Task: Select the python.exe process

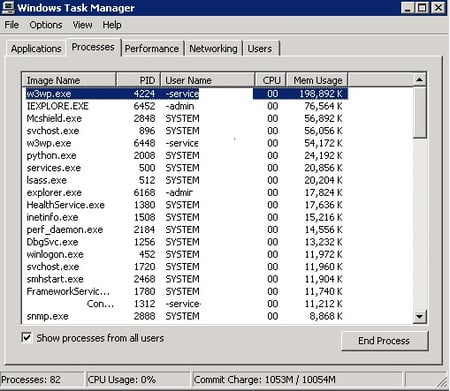Action: pyautogui.click(x=187, y=155)
